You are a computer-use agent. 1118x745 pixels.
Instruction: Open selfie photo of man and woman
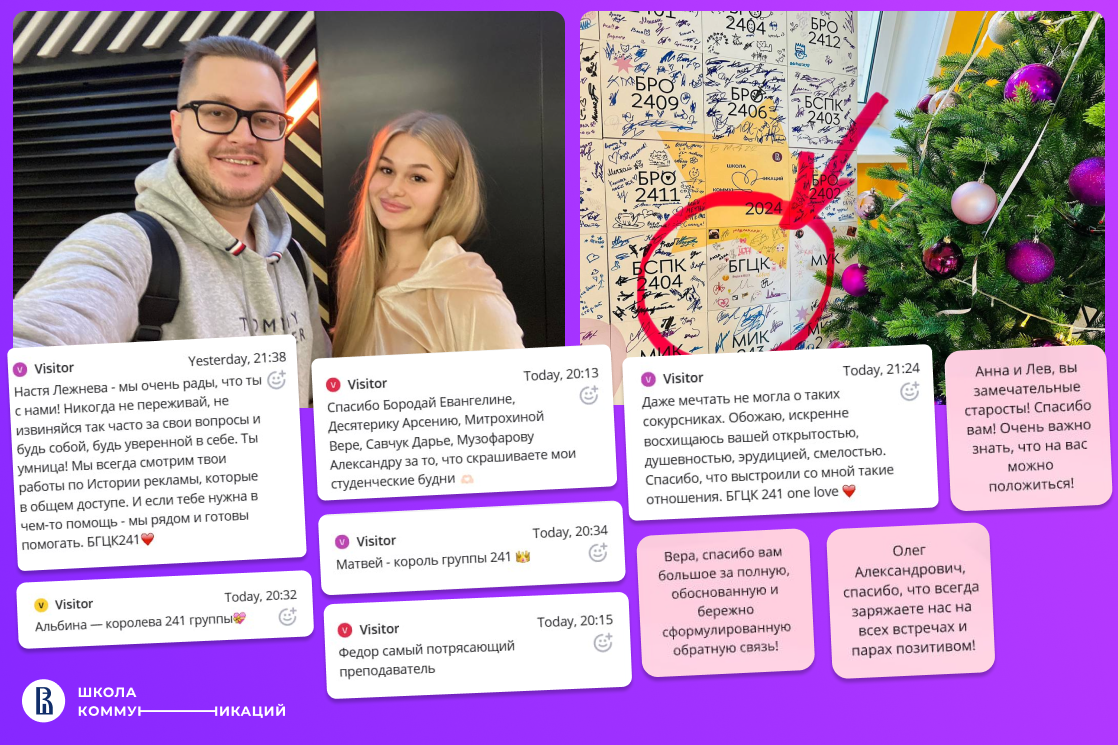(x=289, y=178)
